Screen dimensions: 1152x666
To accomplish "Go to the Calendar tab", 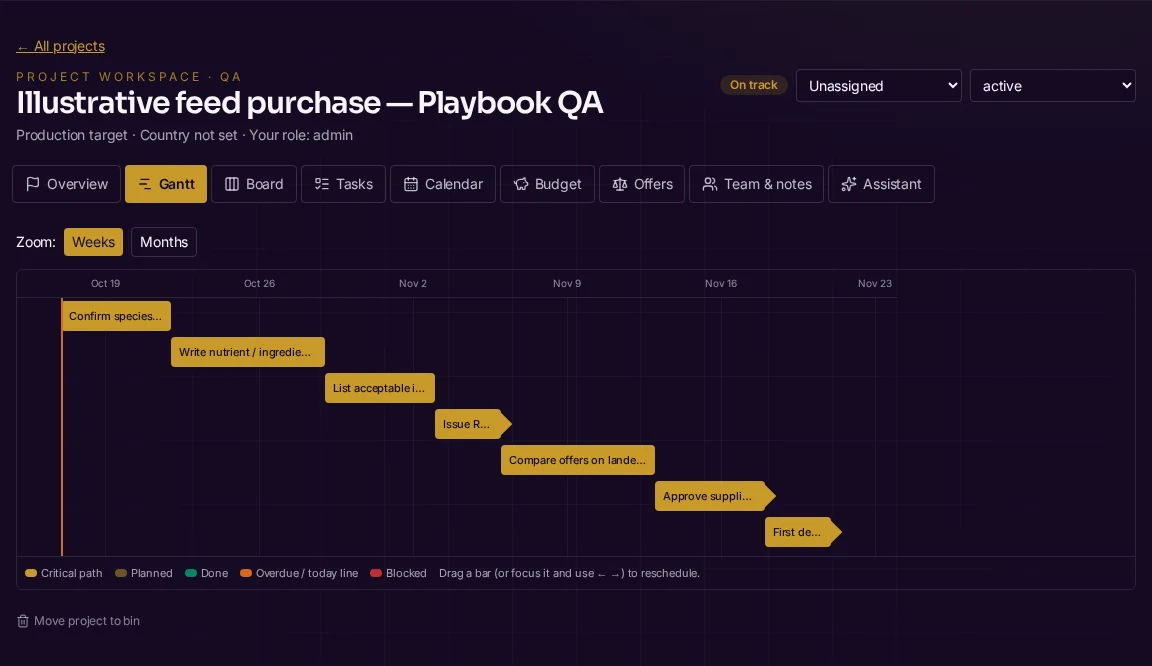I will pos(443,184).
